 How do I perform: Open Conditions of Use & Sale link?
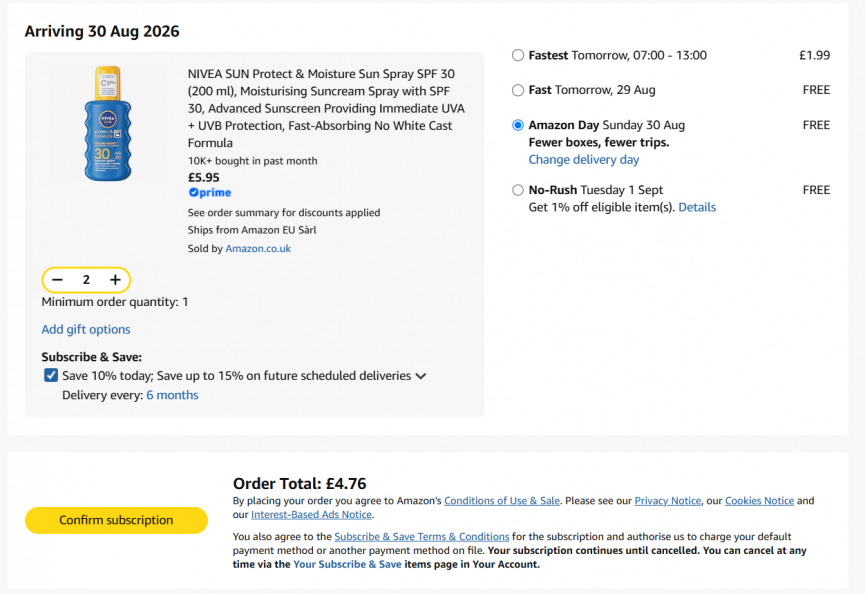(502, 501)
